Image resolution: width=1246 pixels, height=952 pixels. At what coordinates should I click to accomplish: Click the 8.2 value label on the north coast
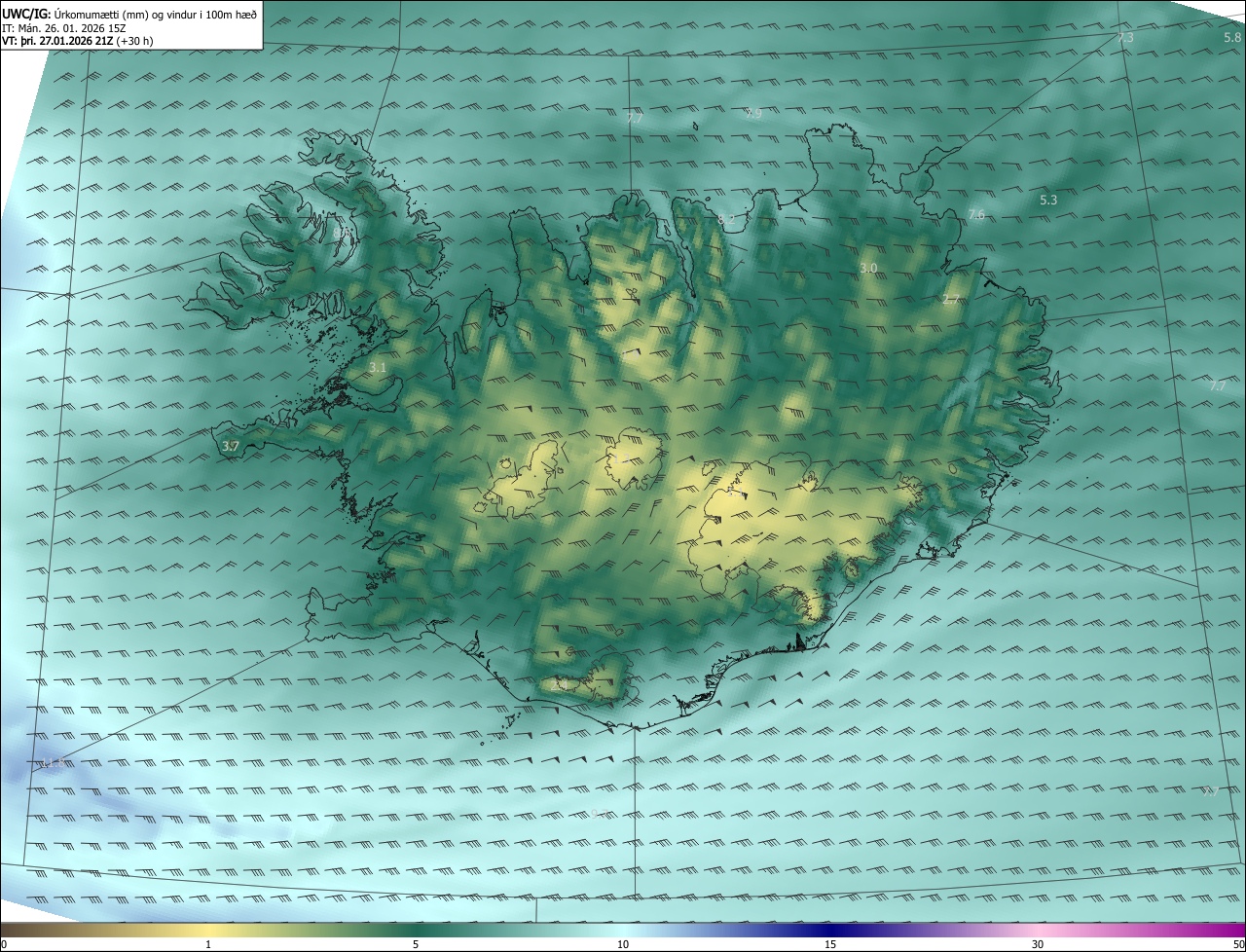click(x=726, y=220)
